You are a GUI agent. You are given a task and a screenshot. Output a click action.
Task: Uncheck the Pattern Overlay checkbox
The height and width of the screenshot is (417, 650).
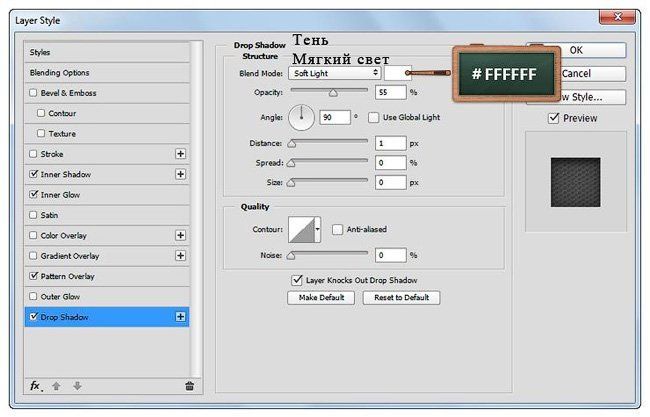(34, 276)
